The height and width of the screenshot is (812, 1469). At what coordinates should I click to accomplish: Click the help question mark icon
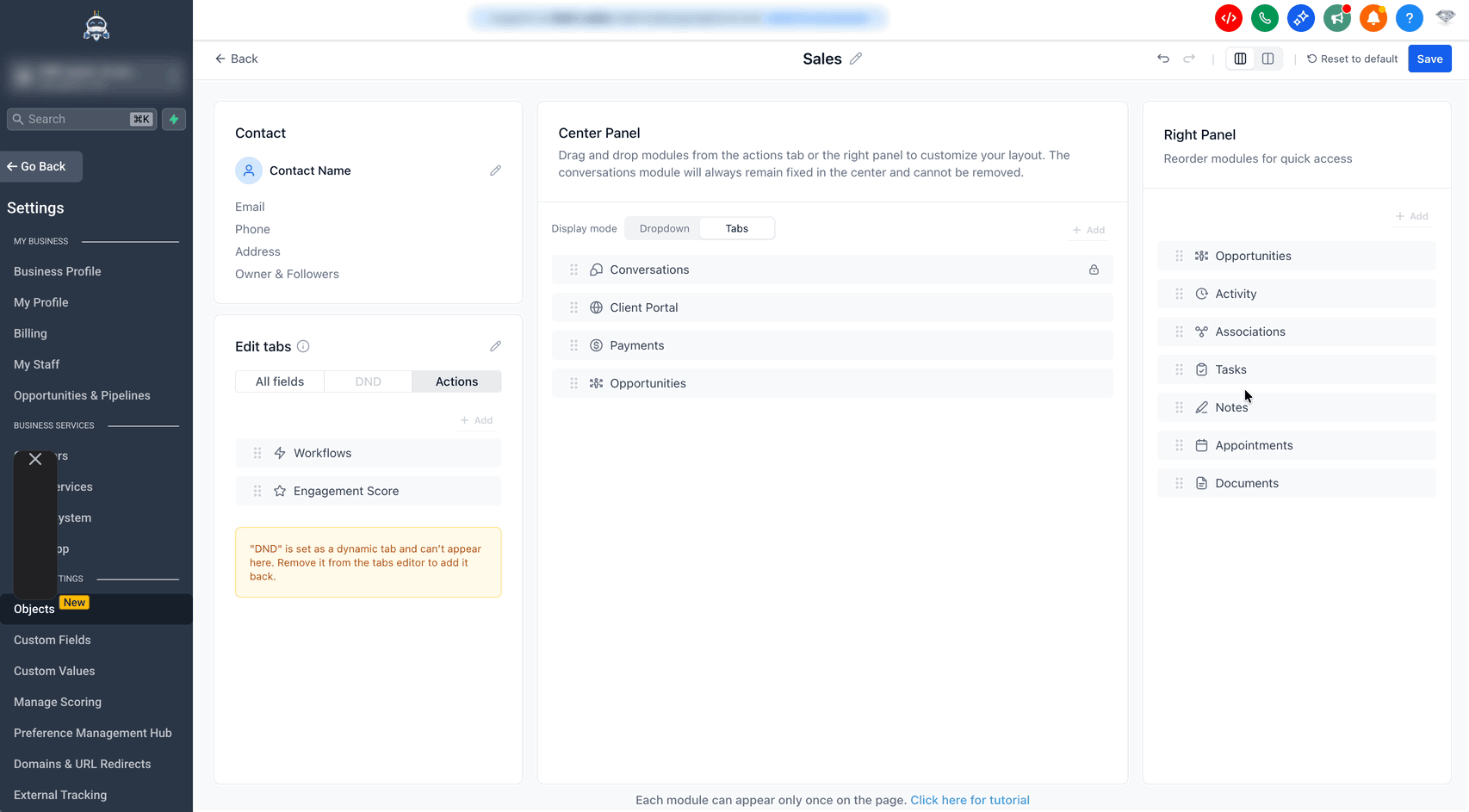(x=1409, y=18)
